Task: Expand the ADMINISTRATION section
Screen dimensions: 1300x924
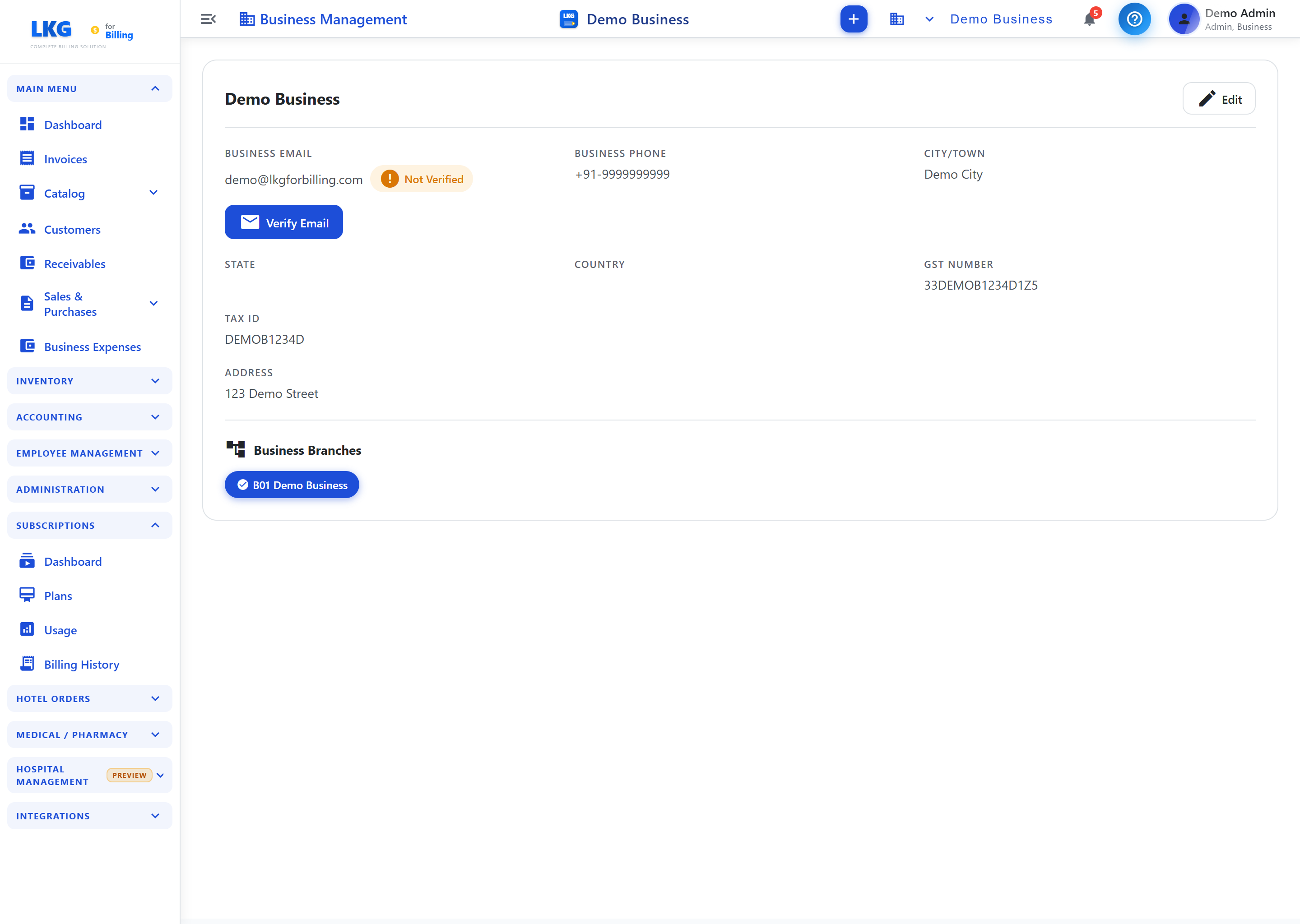Action: [x=89, y=490]
